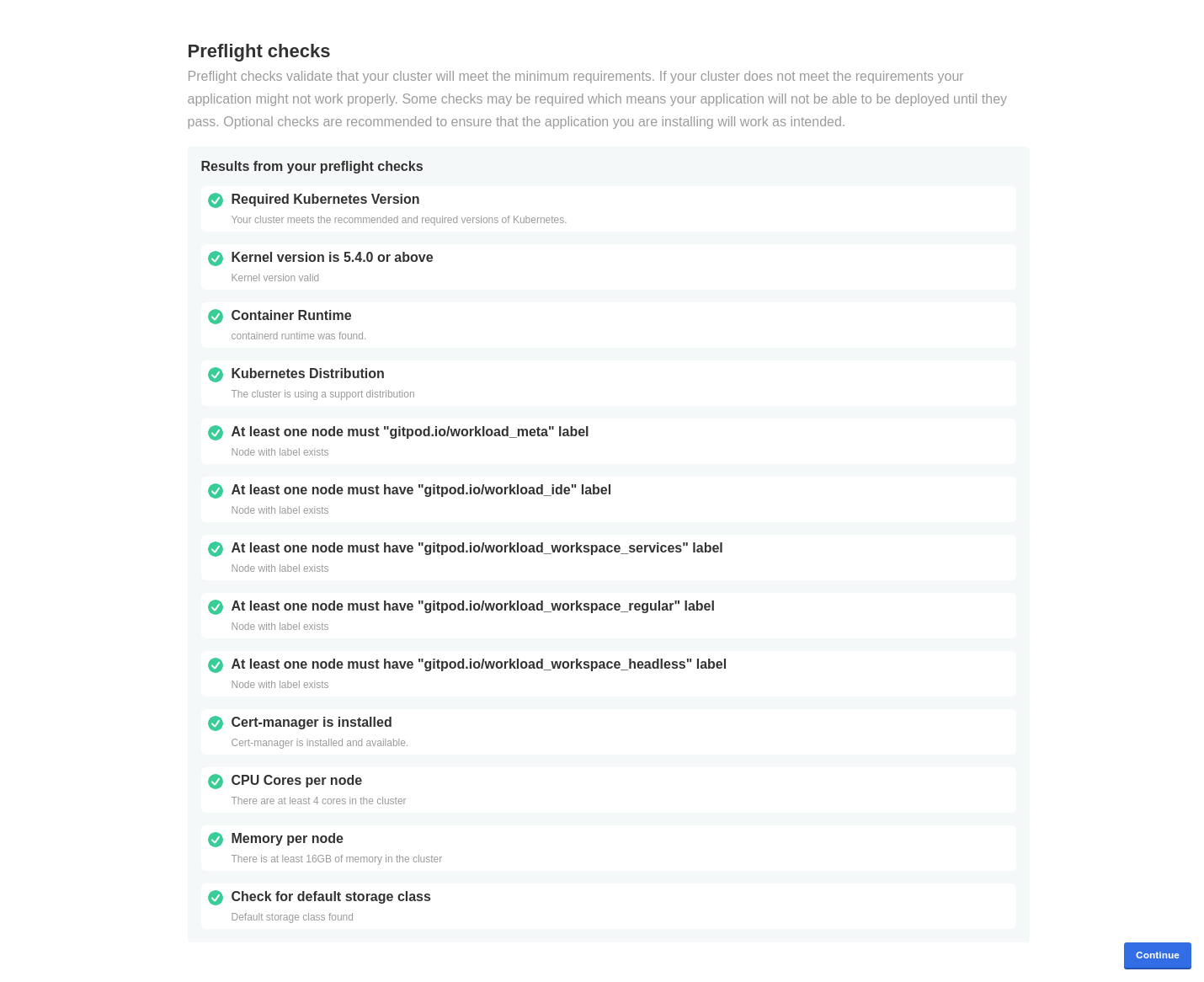Click the Continue button
The image size is (1204, 982).
click(1157, 955)
